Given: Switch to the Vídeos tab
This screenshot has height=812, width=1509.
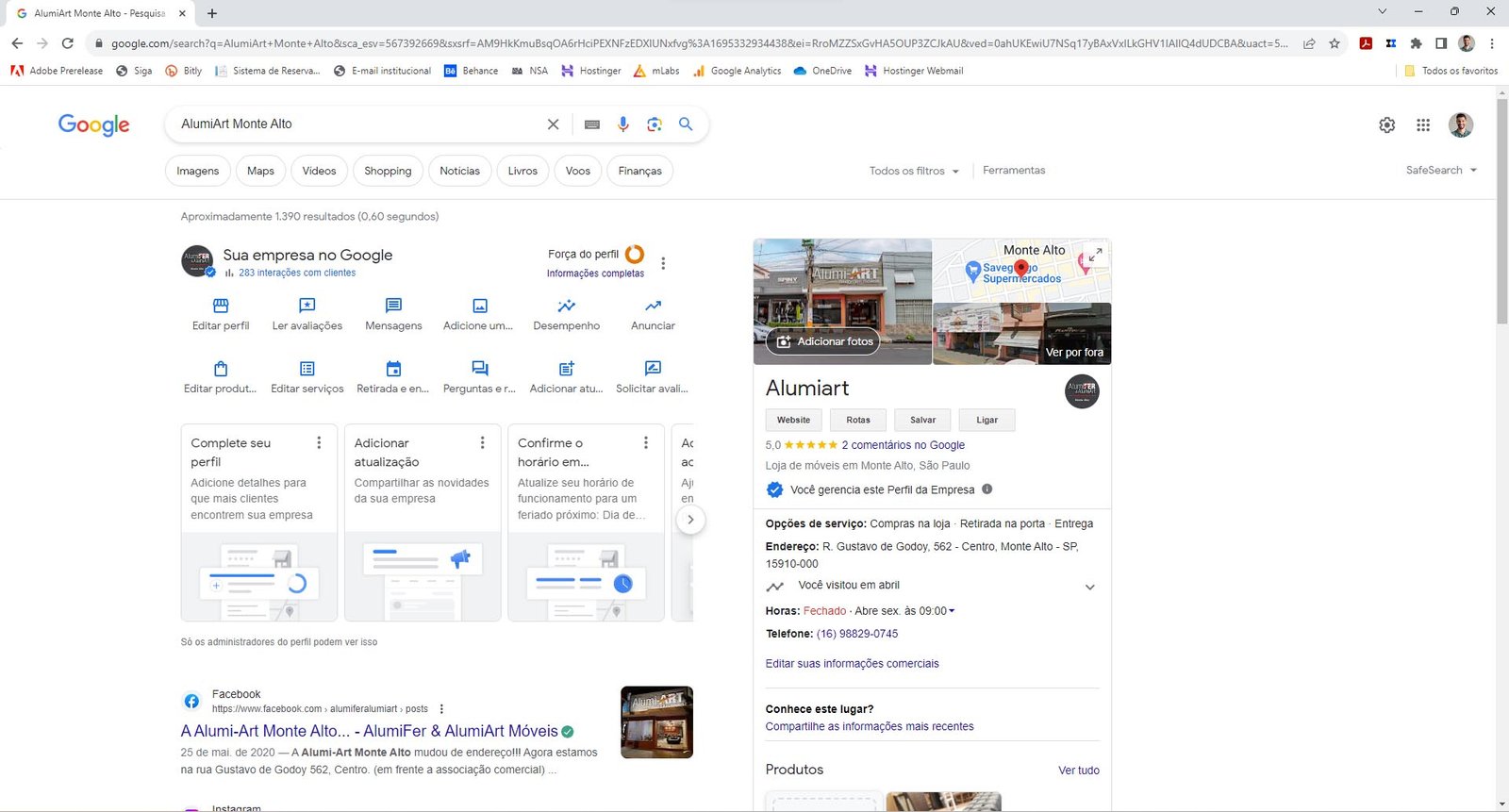Looking at the screenshot, I should [319, 171].
